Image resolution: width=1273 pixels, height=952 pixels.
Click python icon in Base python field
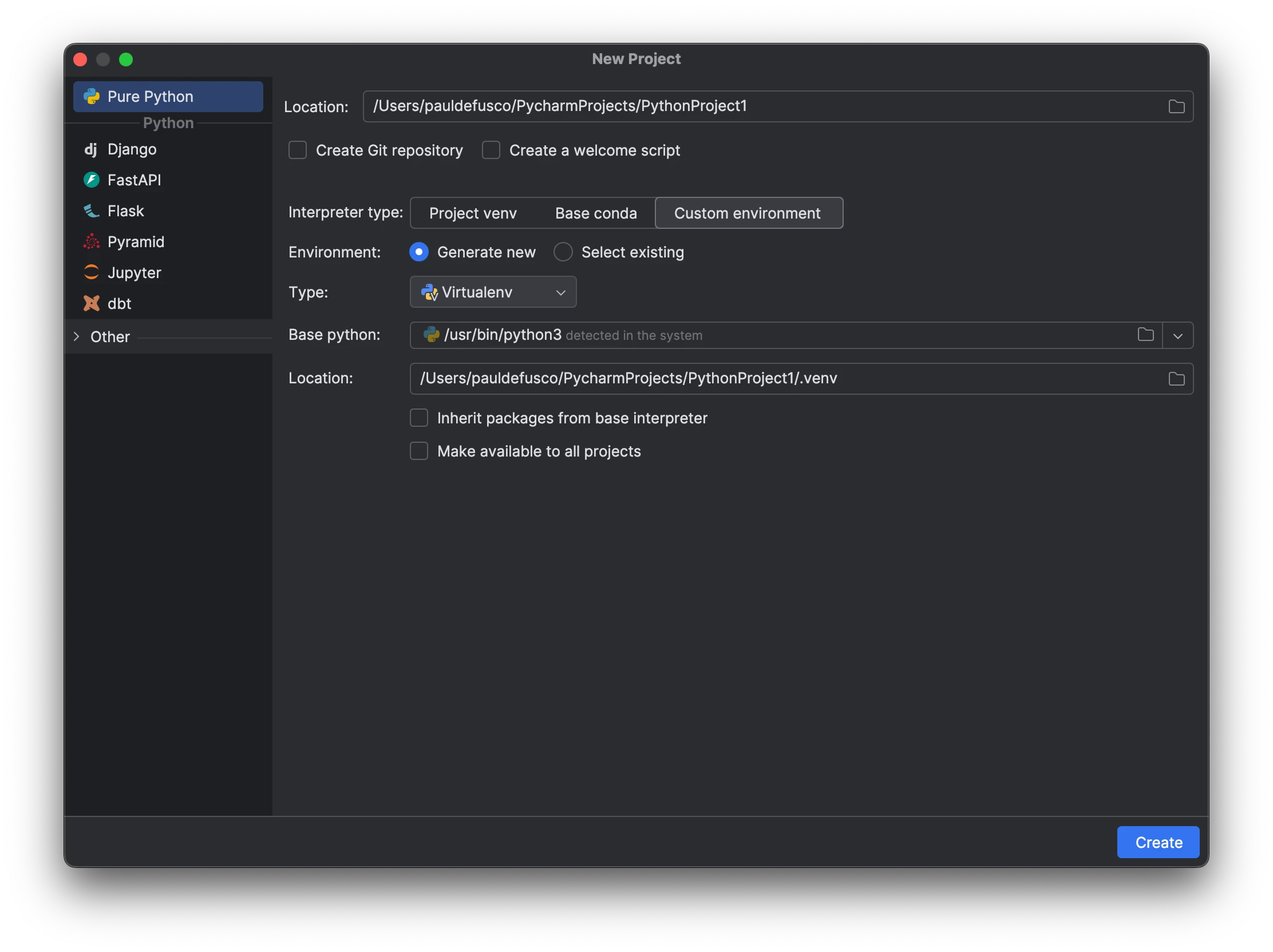(x=431, y=335)
